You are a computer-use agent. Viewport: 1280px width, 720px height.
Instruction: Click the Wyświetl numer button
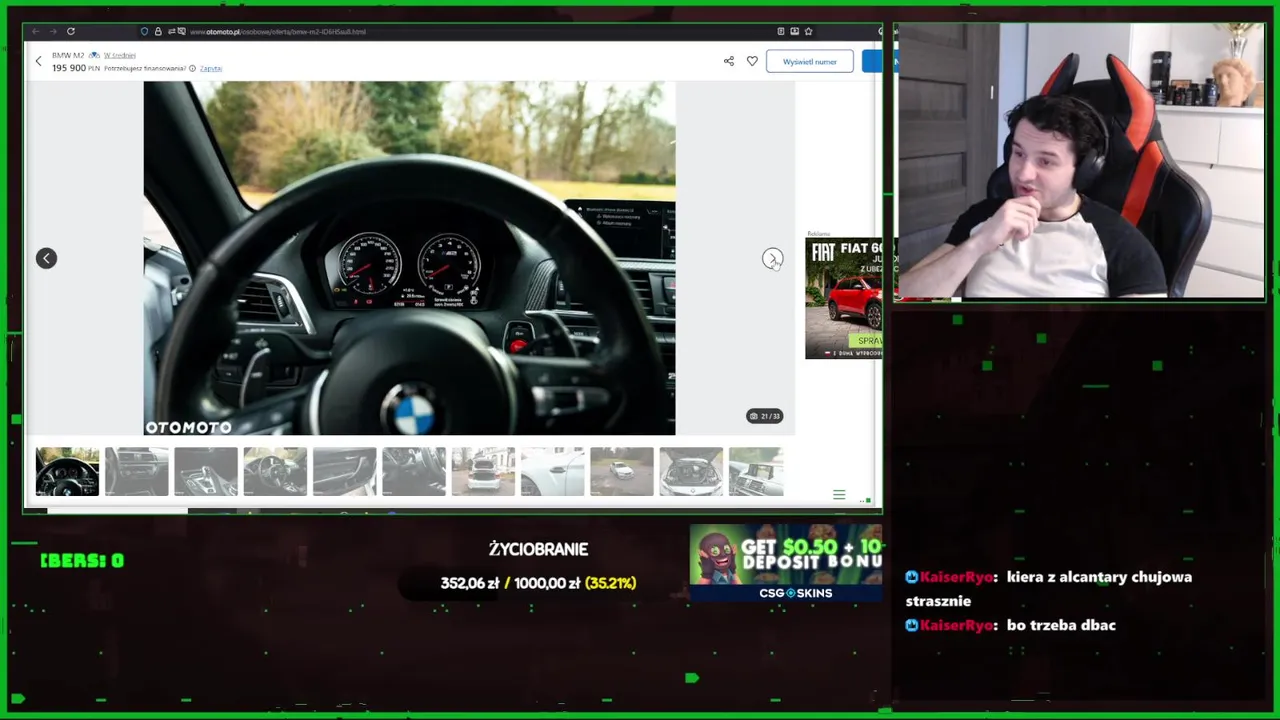coord(810,61)
